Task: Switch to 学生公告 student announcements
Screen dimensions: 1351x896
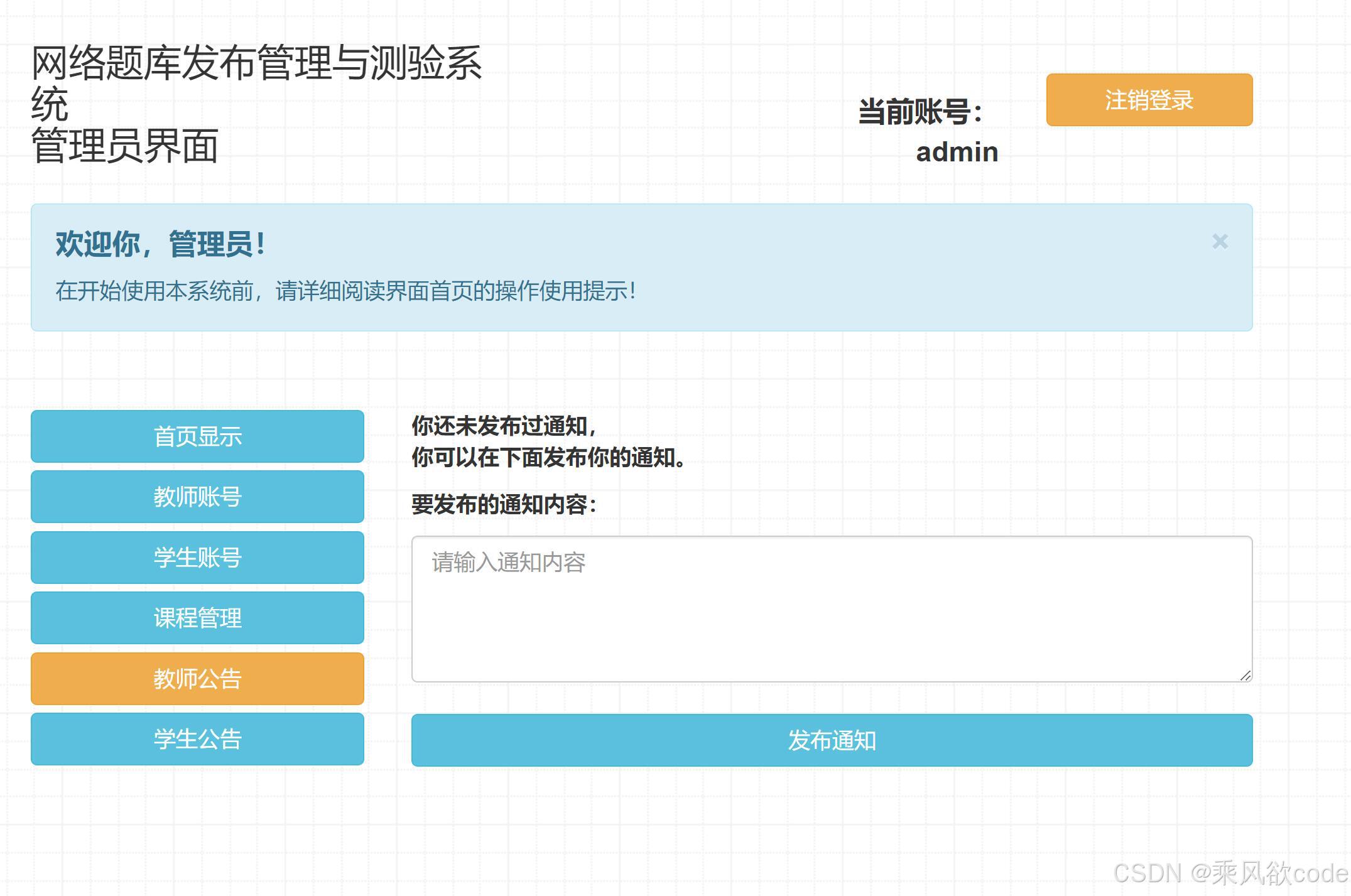Action: pos(197,739)
